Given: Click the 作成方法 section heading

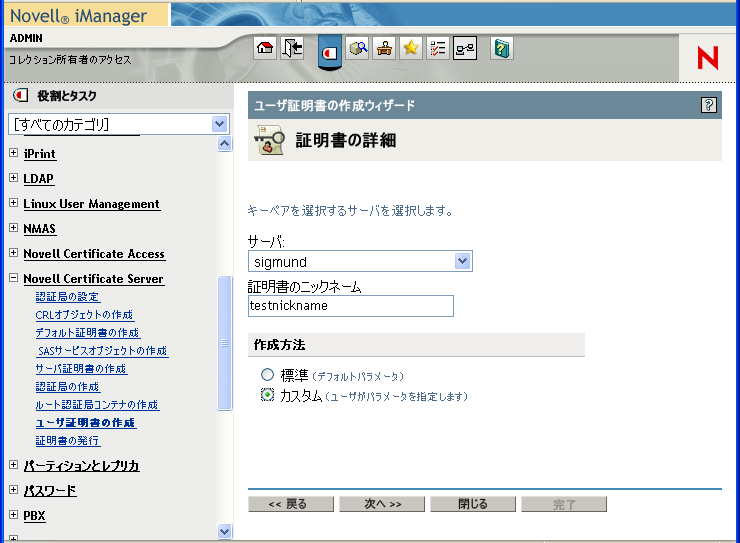Looking at the screenshot, I should [279, 345].
